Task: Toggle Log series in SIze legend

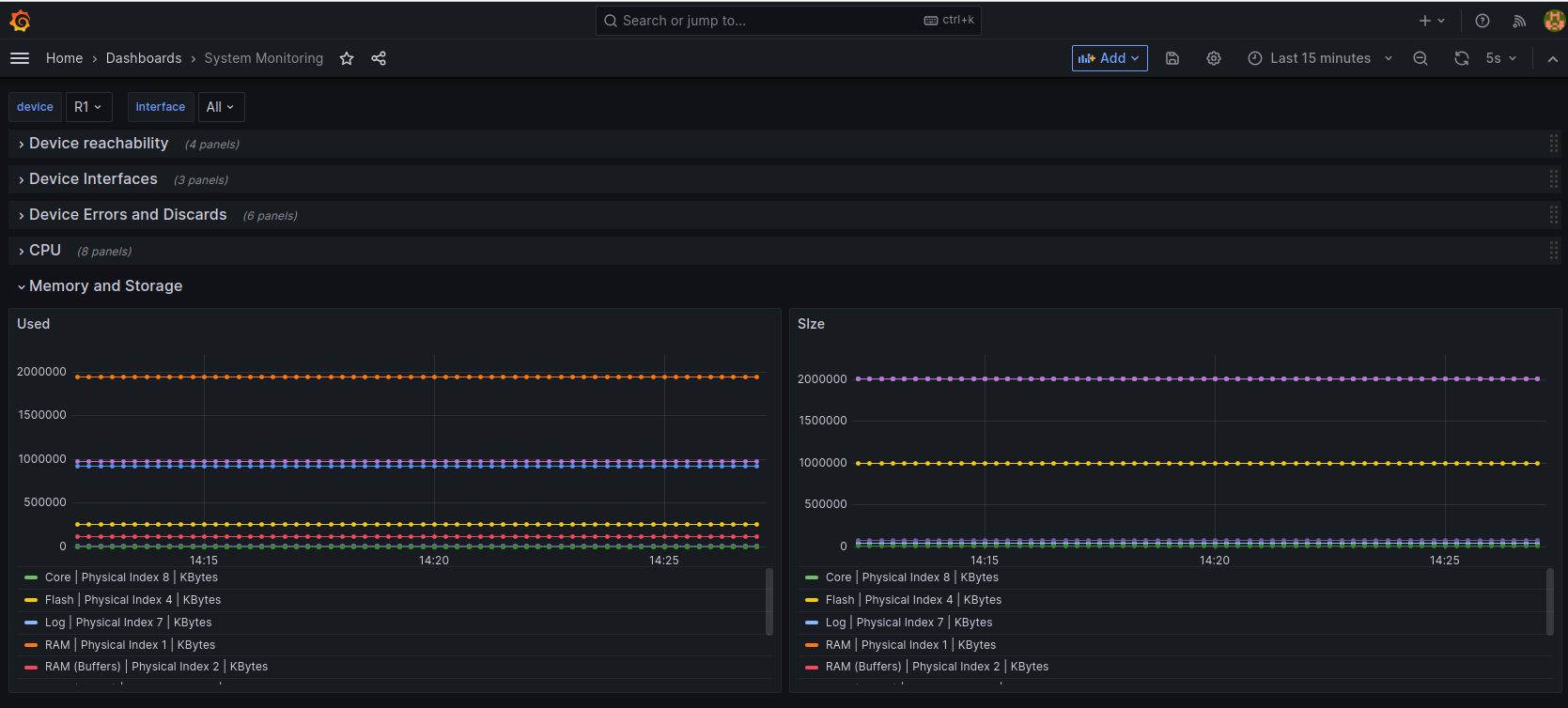Action: [909, 623]
